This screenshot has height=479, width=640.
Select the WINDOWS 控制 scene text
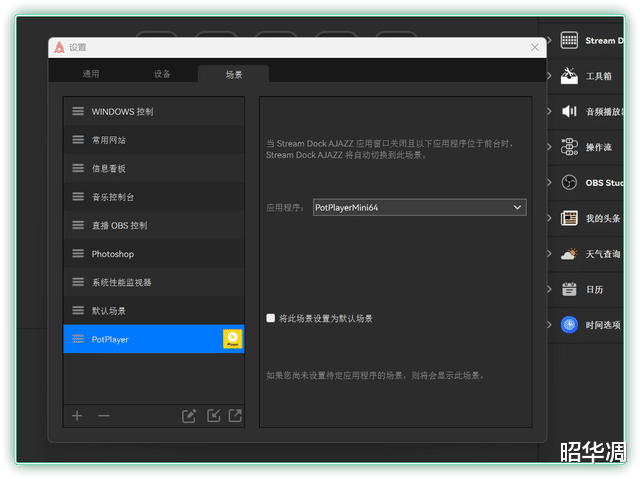[122, 111]
